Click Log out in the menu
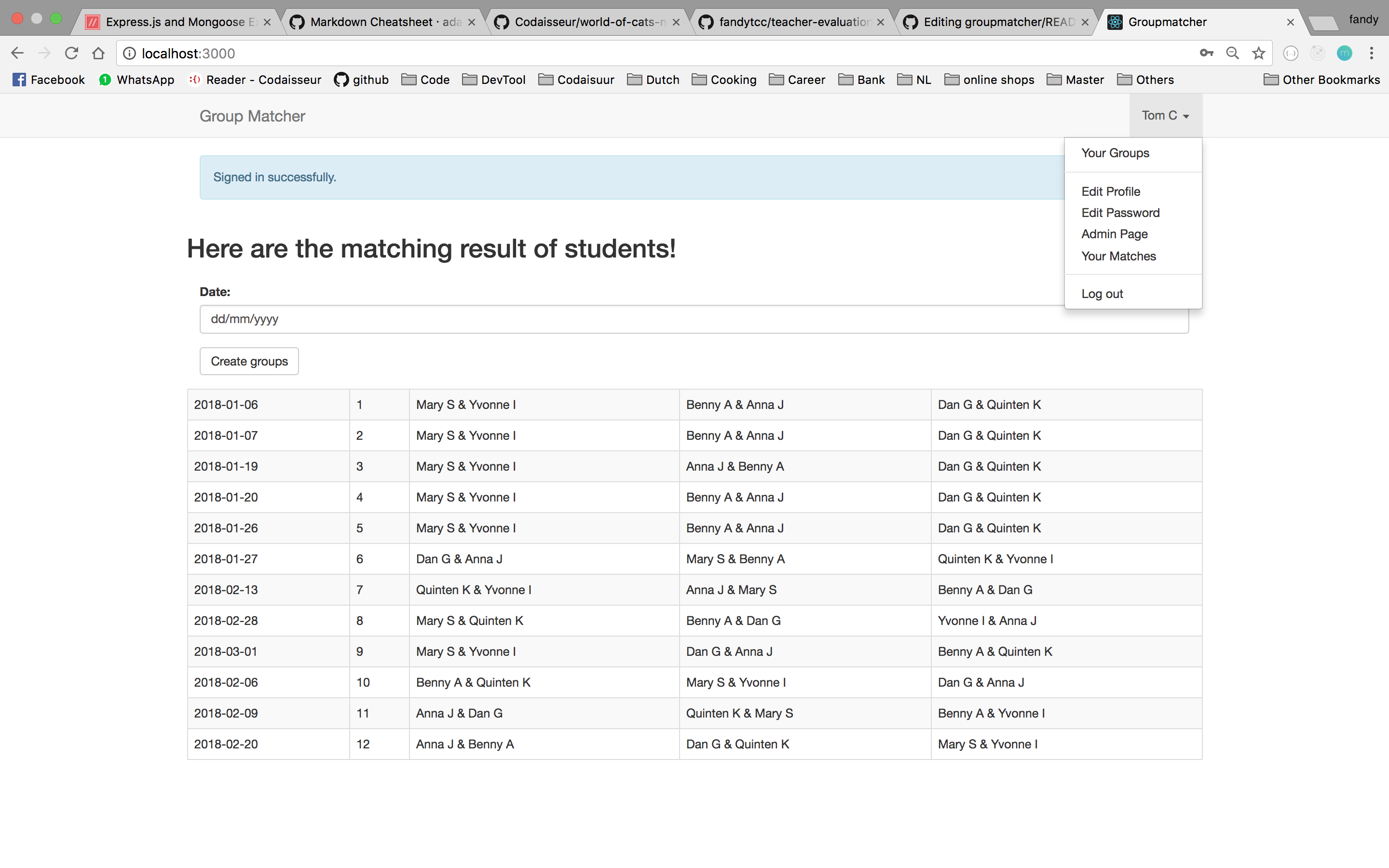 [x=1102, y=293]
